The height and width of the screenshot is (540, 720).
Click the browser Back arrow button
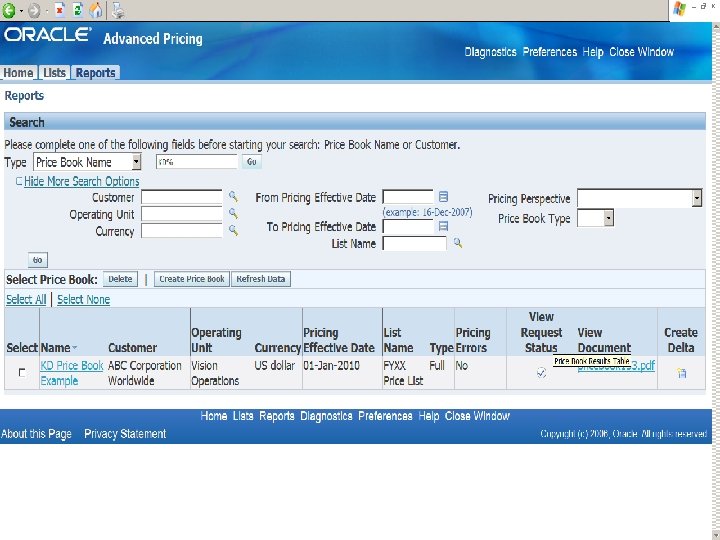[x=8, y=10]
